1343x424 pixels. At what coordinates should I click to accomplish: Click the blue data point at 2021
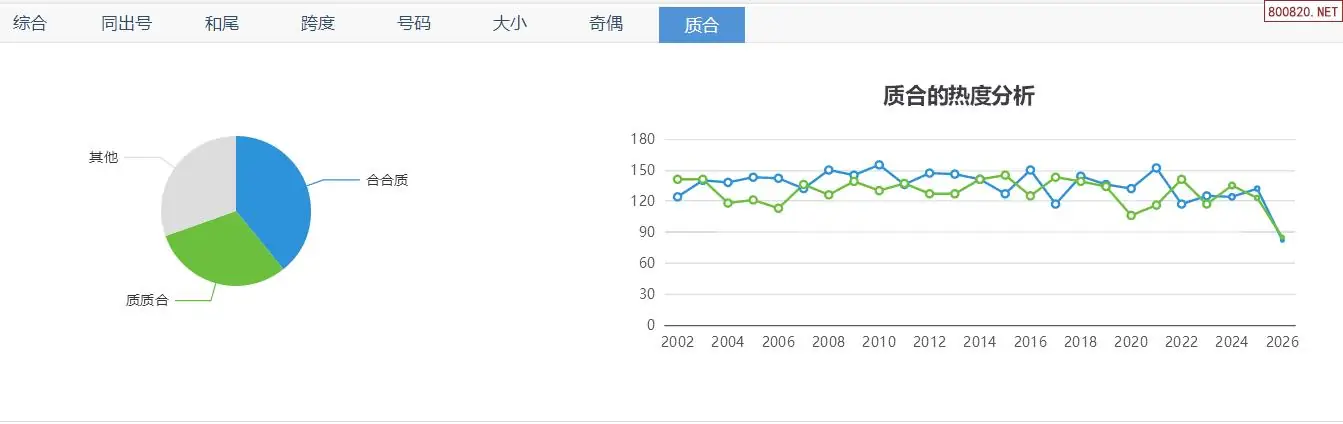pos(1156,168)
